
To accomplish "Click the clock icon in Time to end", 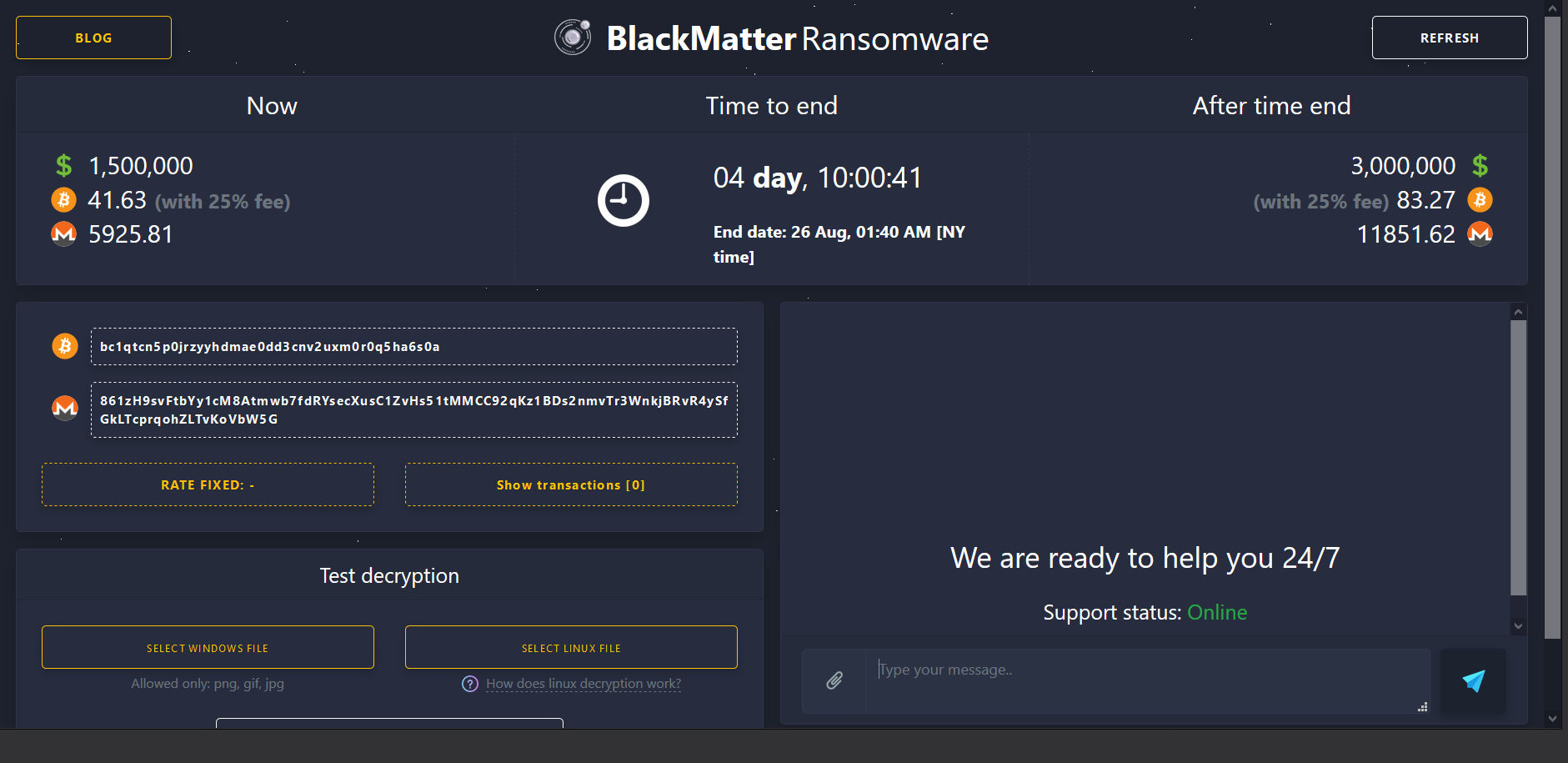I will (623, 200).
